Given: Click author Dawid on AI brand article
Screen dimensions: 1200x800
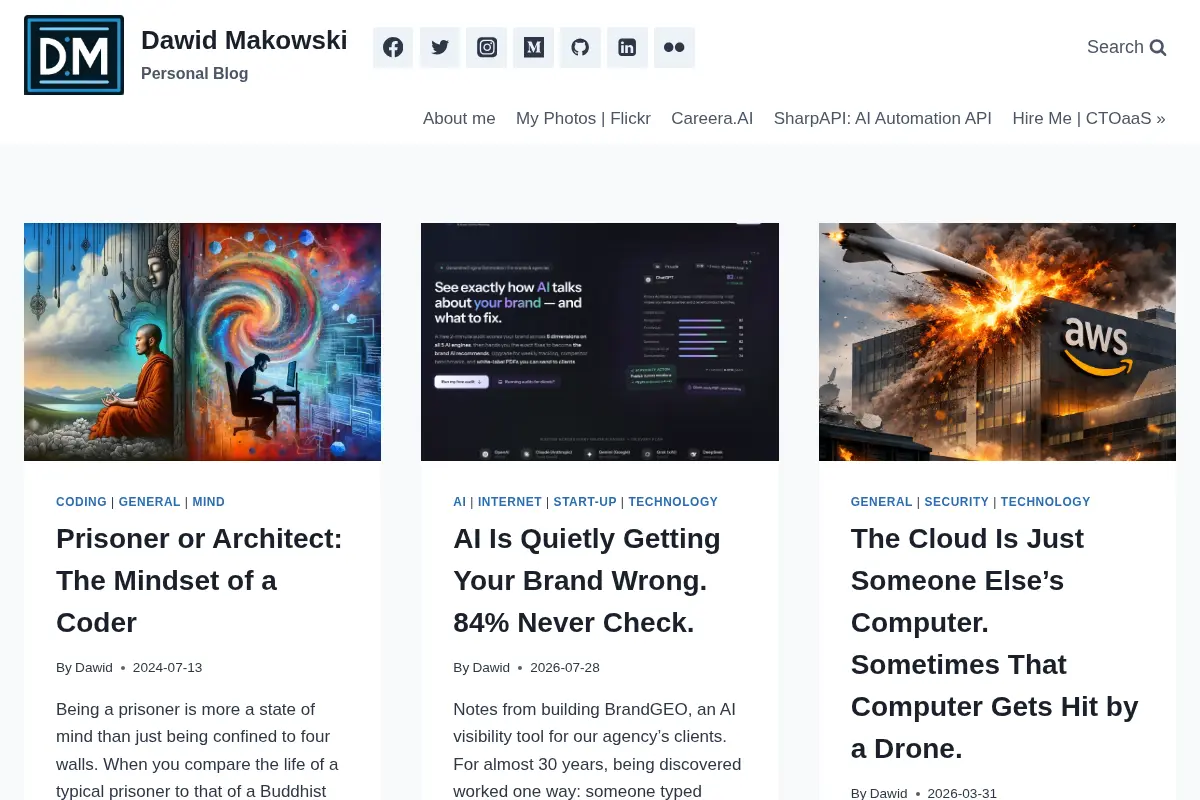Looking at the screenshot, I should coord(491,667).
